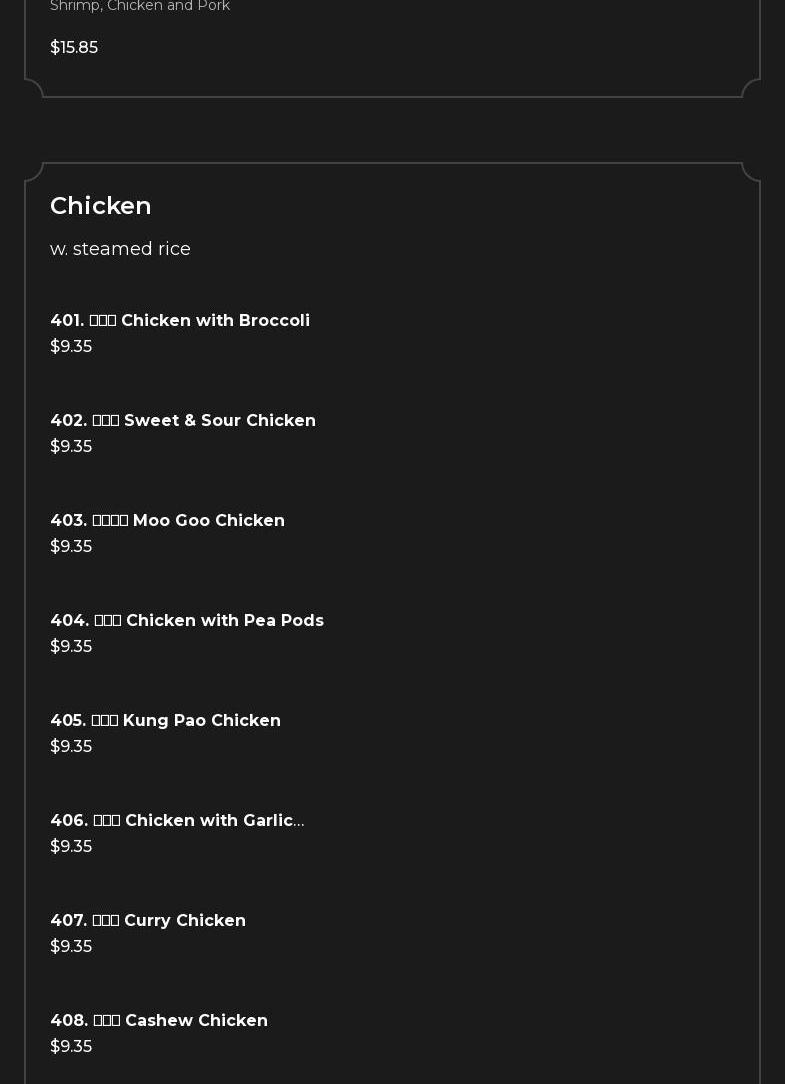
Task: Click the "w. steamed rice" subtitle
Action: point(120,249)
